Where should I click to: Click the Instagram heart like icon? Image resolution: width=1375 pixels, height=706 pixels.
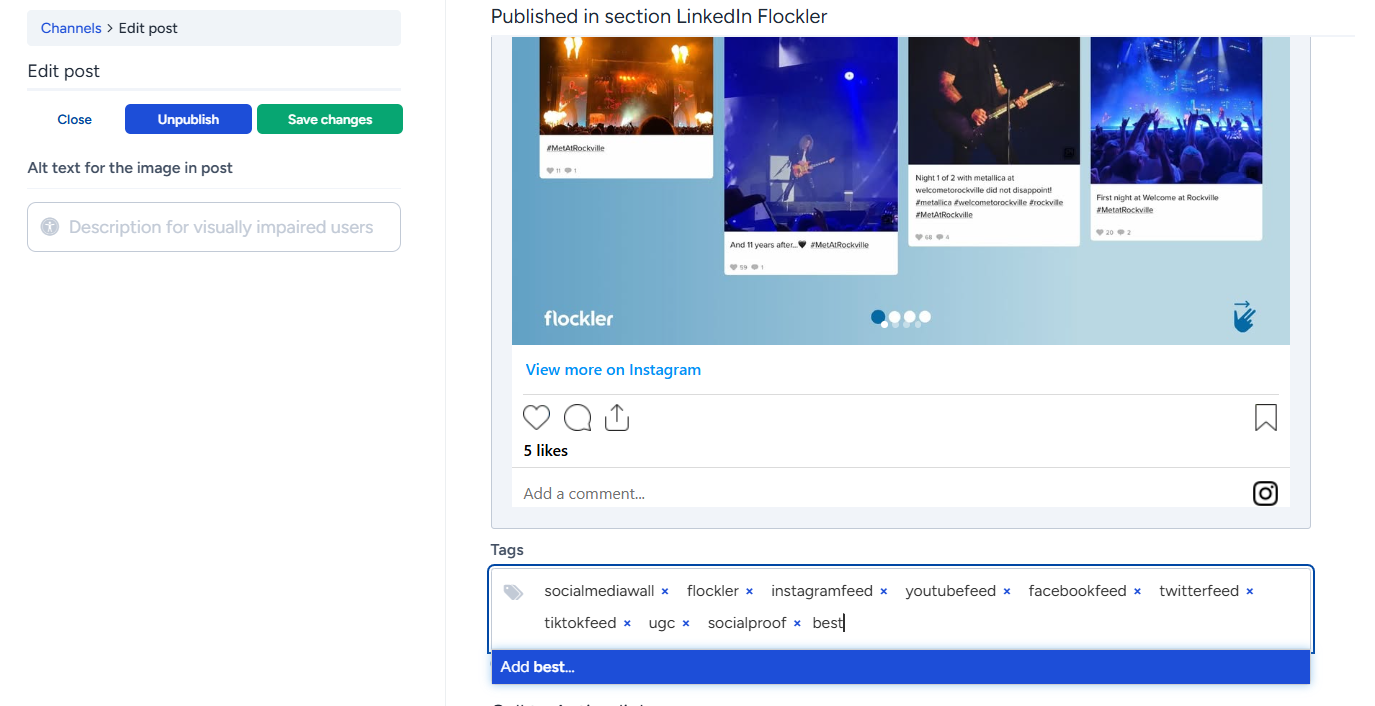pyautogui.click(x=537, y=417)
